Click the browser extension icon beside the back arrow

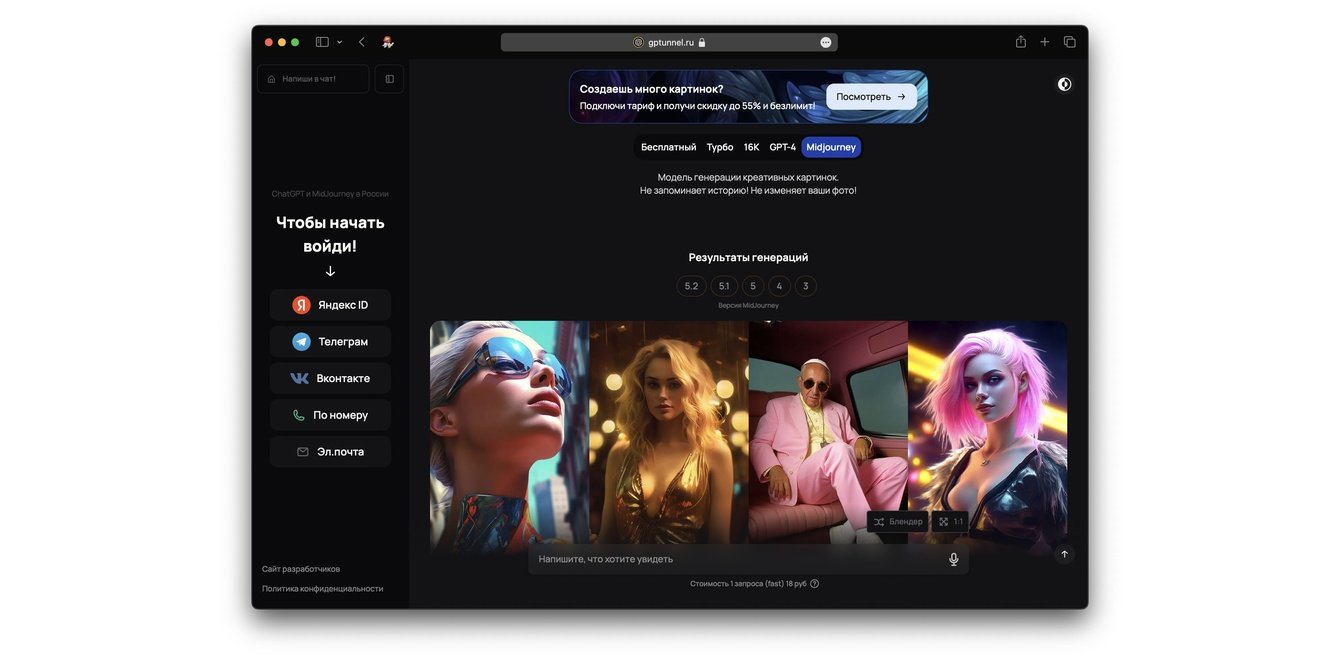(x=388, y=42)
